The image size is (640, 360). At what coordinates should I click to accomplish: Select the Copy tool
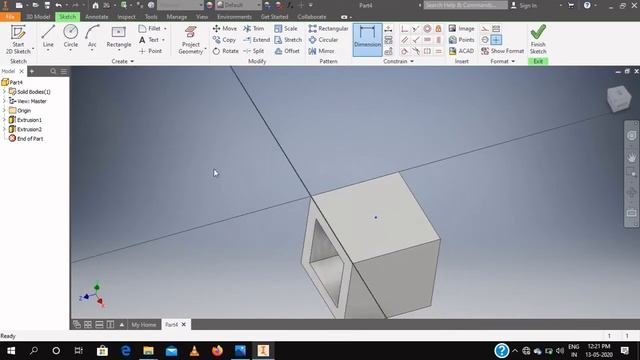[224, 40]
